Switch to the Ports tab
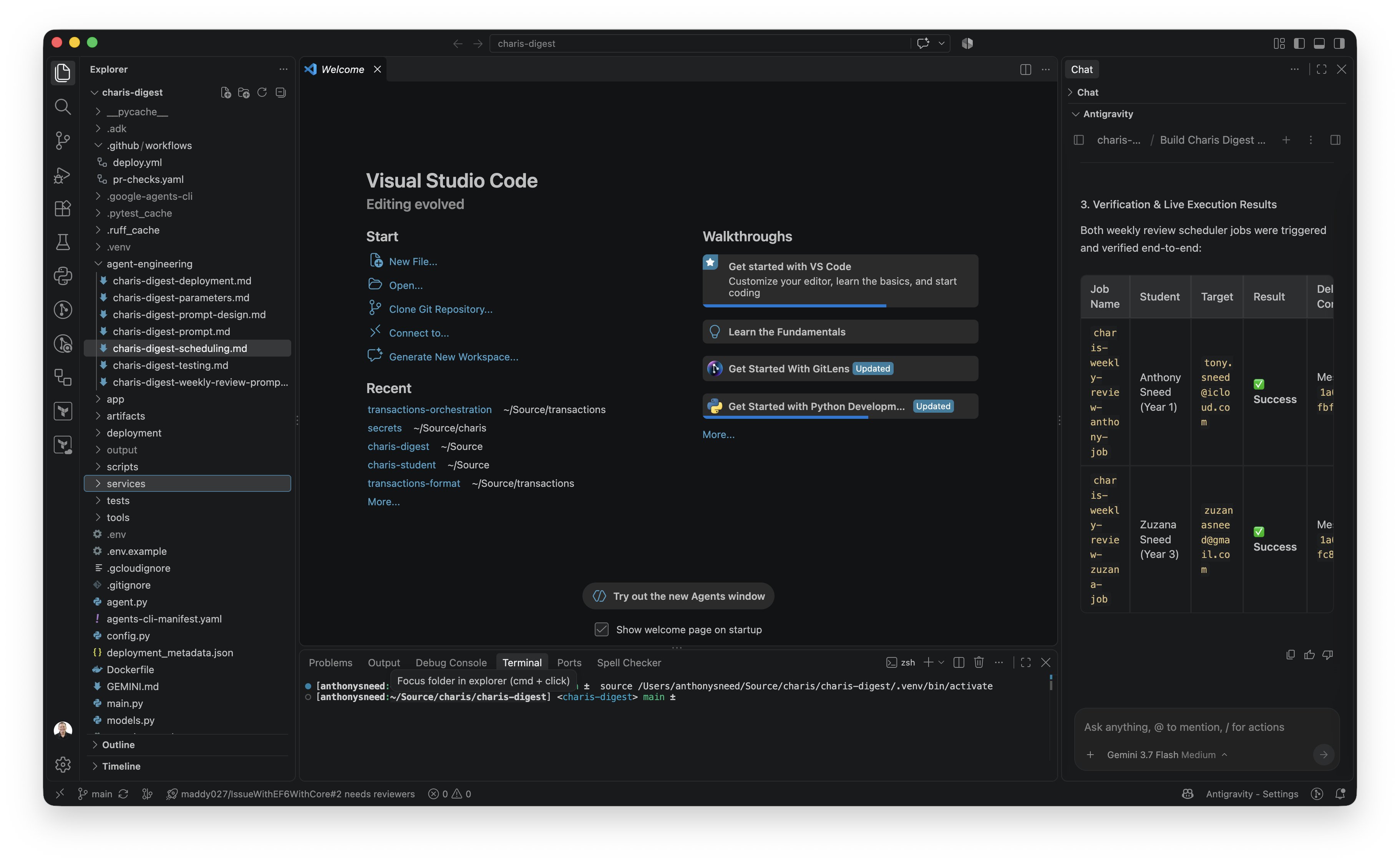Image resolution: width=1400 pixels, height=863 pixels. [x=569, y=663]
